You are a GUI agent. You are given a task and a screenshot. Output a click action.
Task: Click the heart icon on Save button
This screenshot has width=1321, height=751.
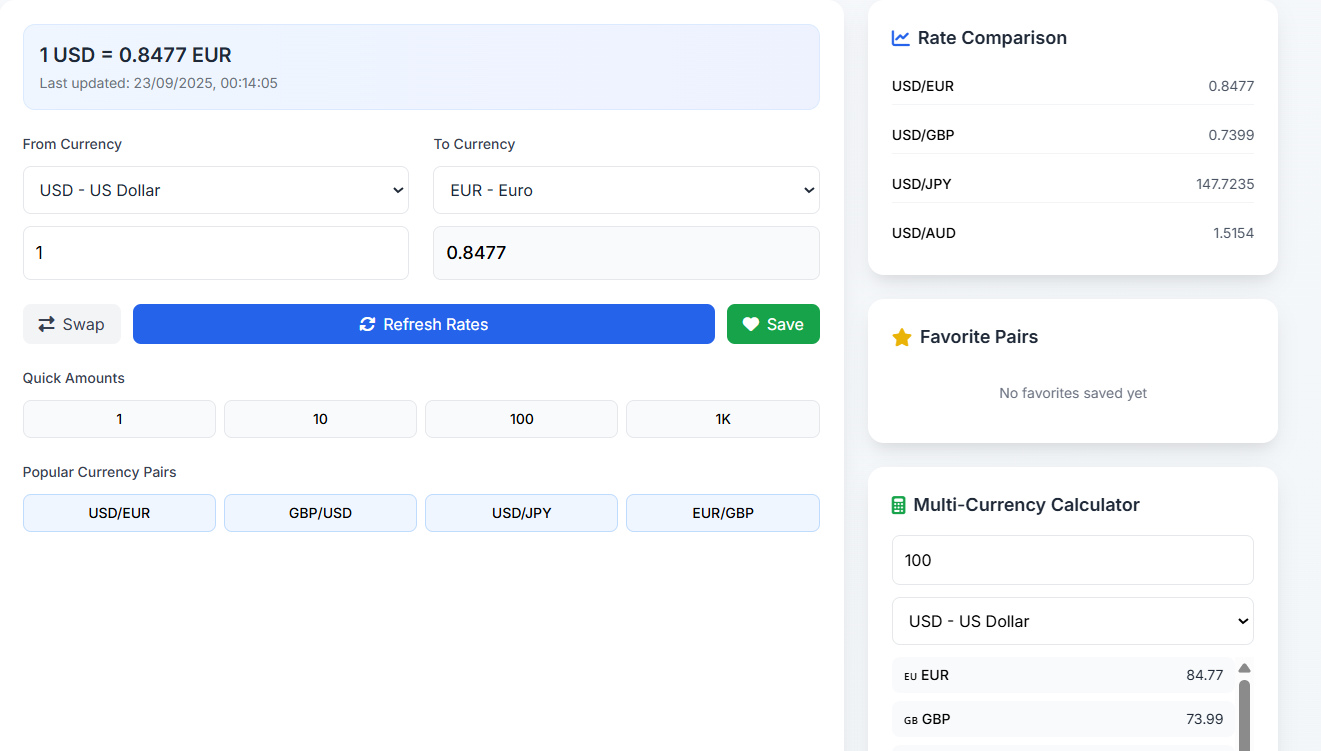click(x=751, y=324)
